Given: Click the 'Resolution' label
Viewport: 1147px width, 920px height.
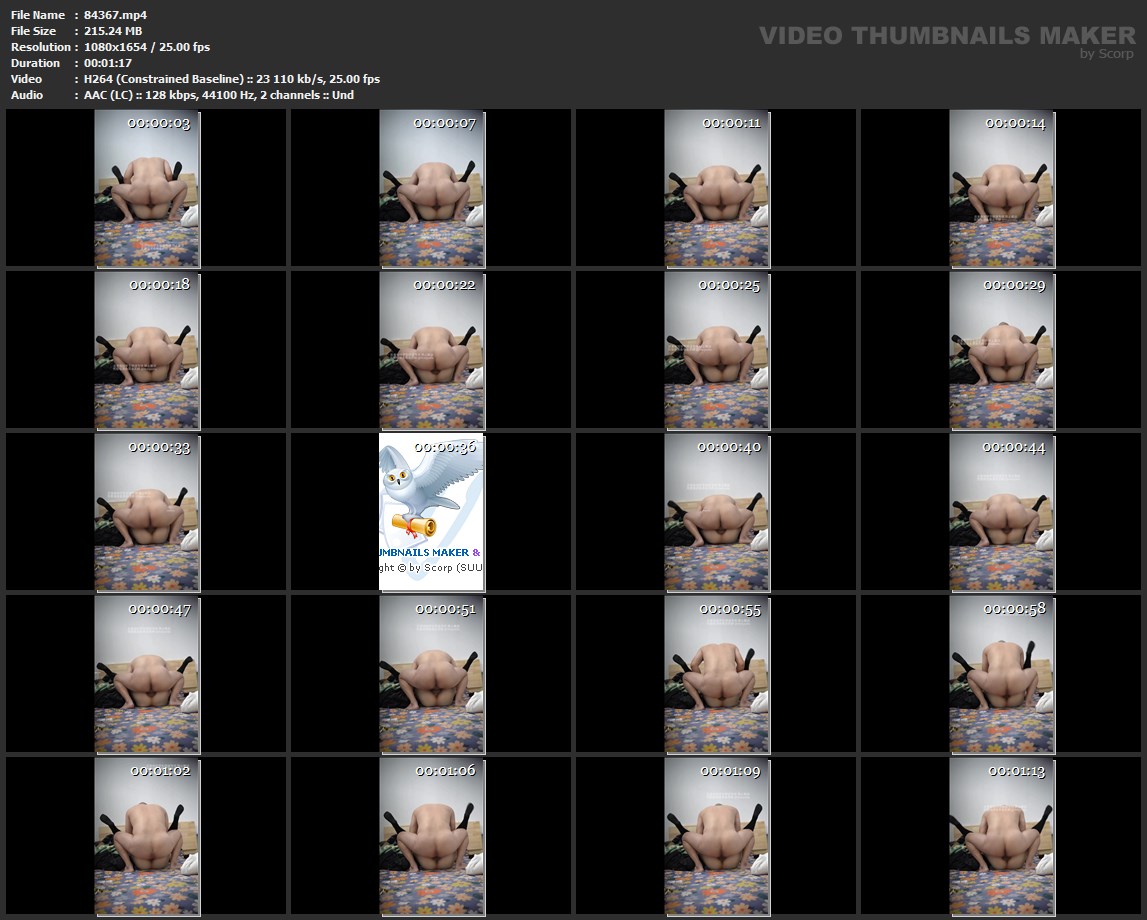Looking at the screenshot, I should [40, 47].
